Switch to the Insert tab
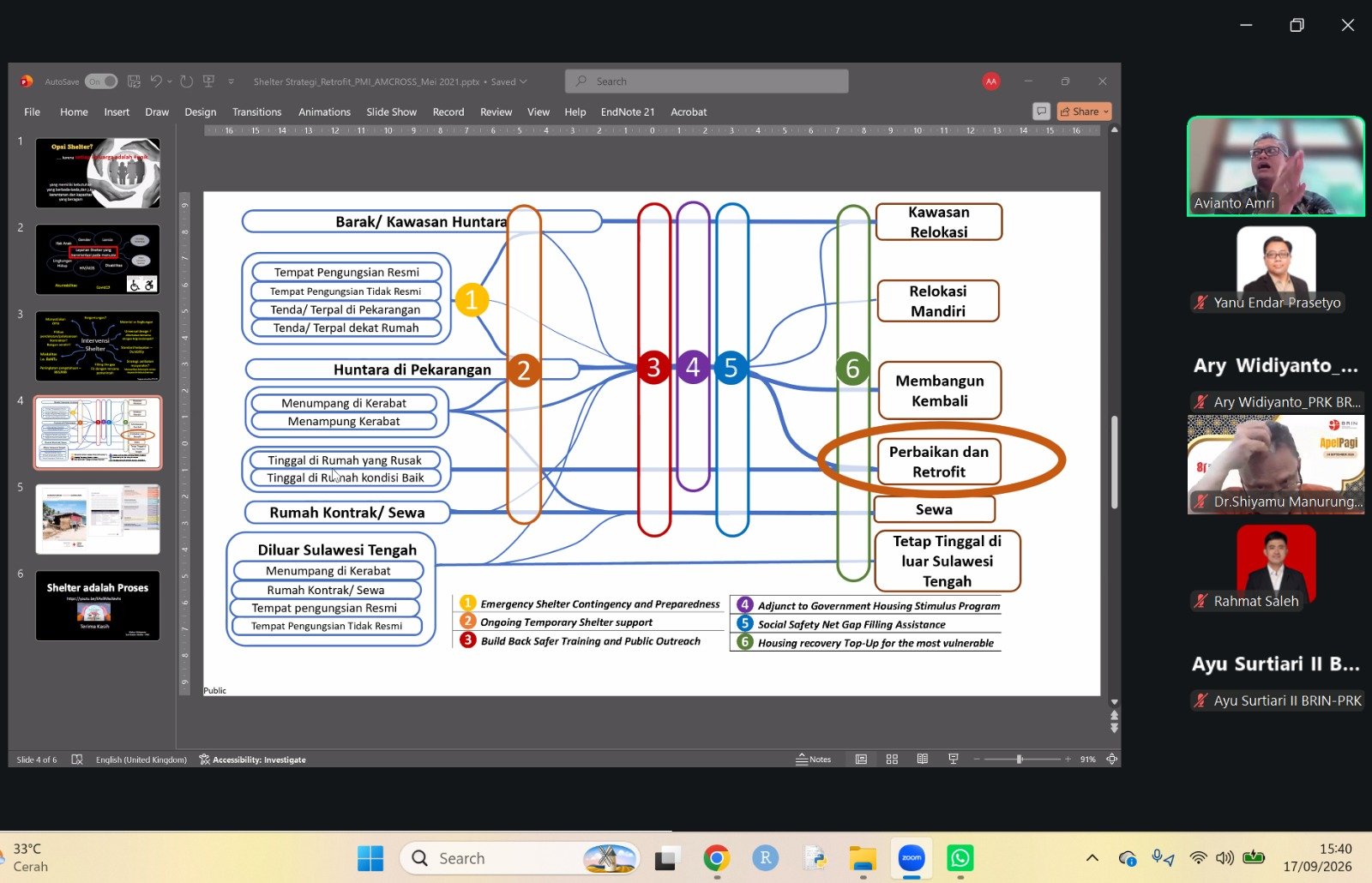 [117, 112]
